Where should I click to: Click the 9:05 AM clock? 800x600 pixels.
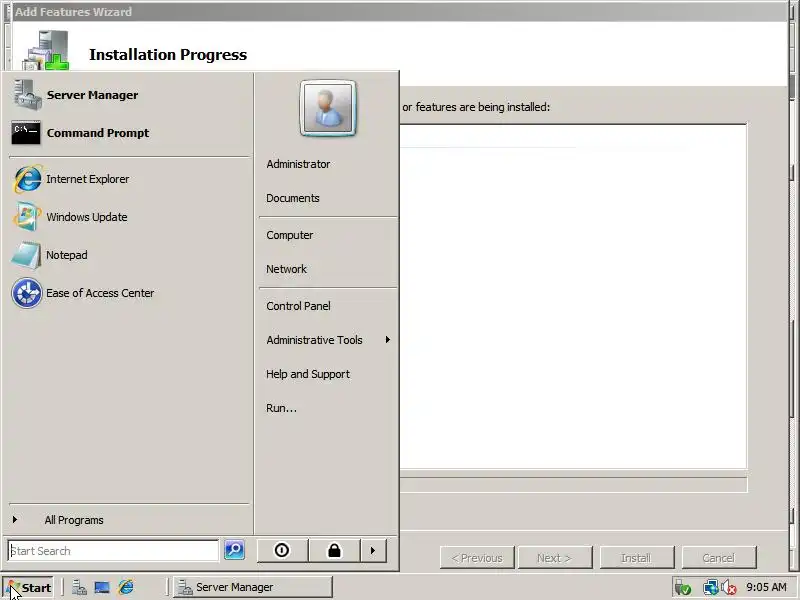pyautogui.click(x=766, y=587)
